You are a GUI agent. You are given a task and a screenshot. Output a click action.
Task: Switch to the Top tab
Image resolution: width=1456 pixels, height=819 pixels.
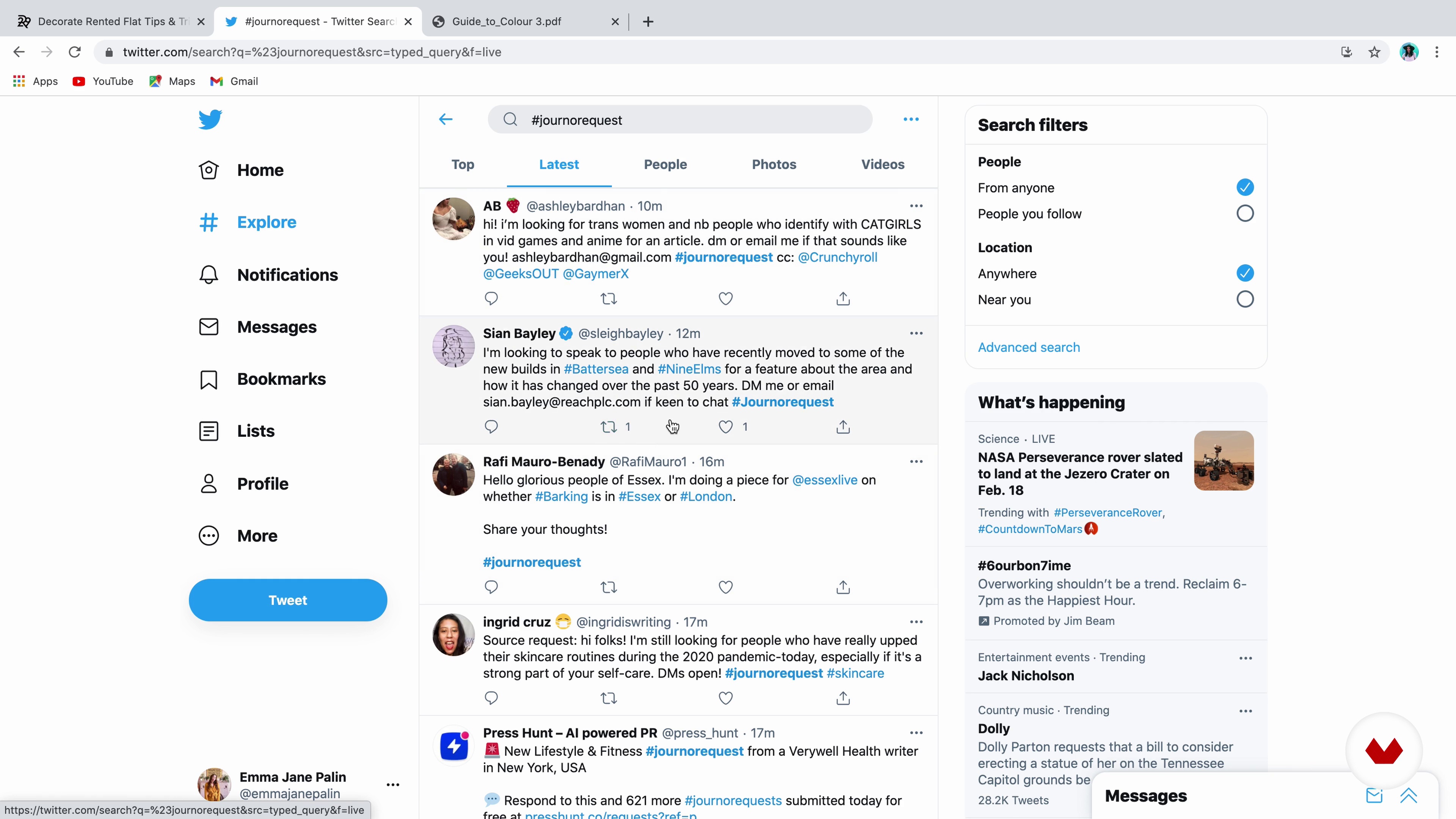coord(462,165)
